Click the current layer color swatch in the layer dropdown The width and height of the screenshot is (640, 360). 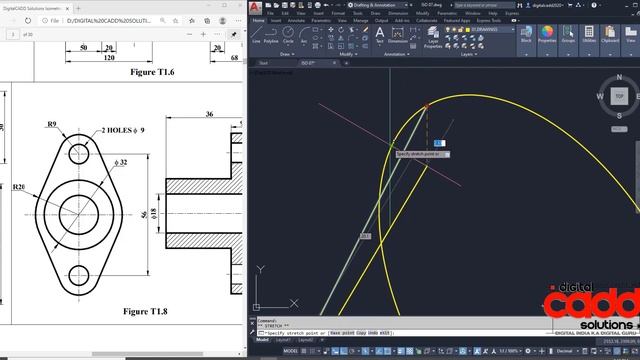pos(468,30)
